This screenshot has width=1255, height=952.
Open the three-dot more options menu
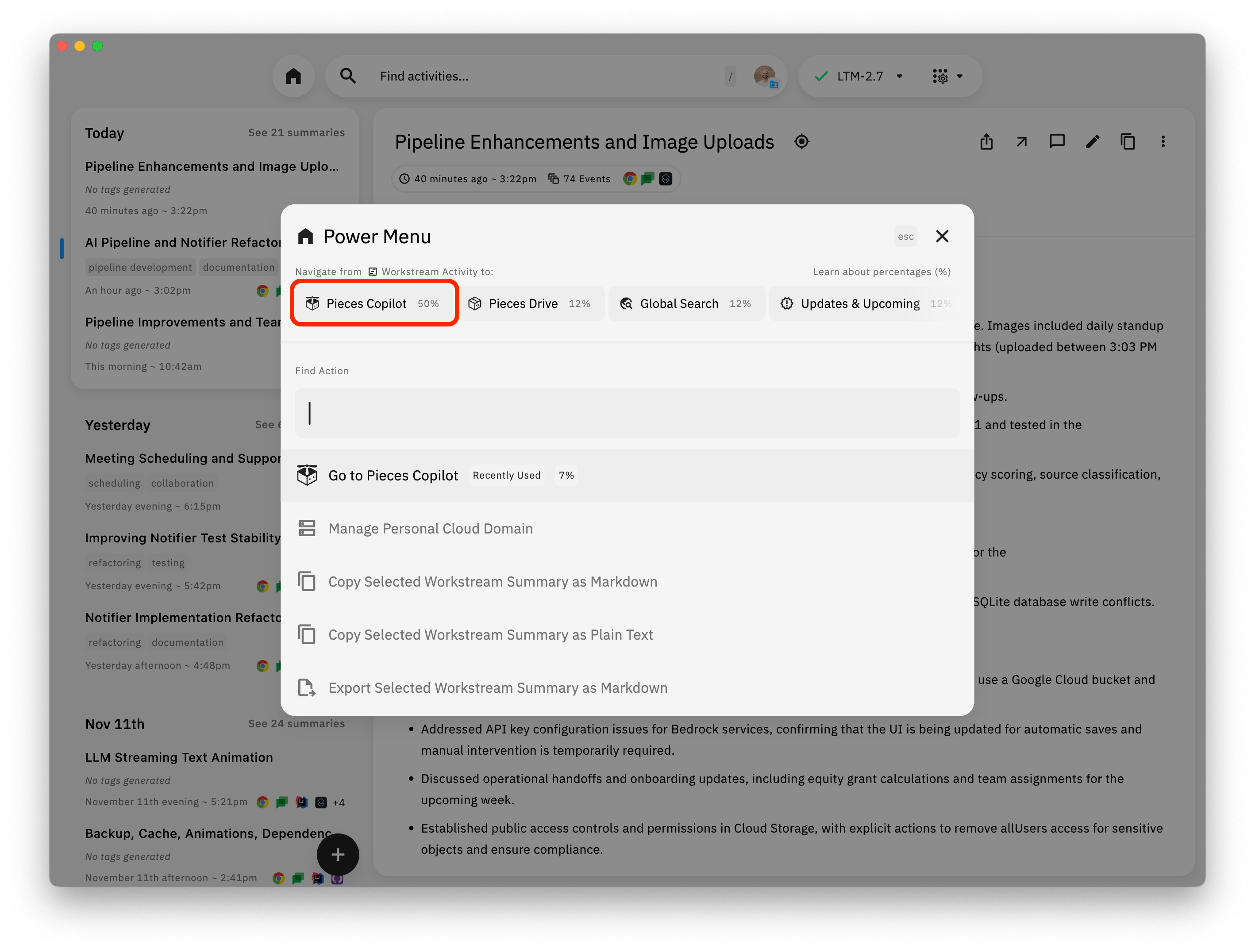[1163, 141]
